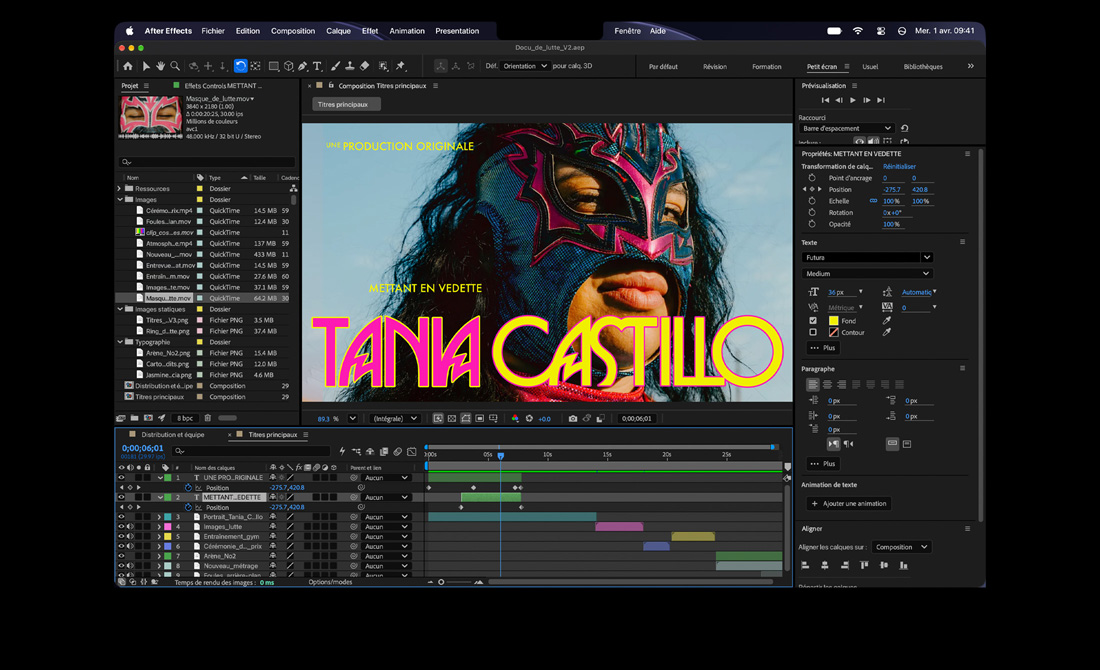Open the (Intégrale) resolution dropdown
The image size is (1100, 670).
(395, 418)
